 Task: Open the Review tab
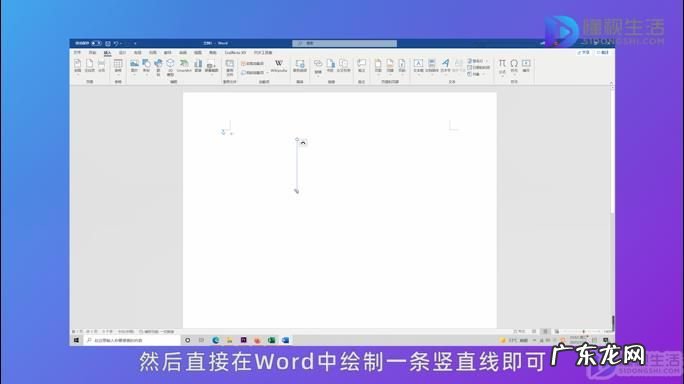pyautogui.click(x=183, y=52)
